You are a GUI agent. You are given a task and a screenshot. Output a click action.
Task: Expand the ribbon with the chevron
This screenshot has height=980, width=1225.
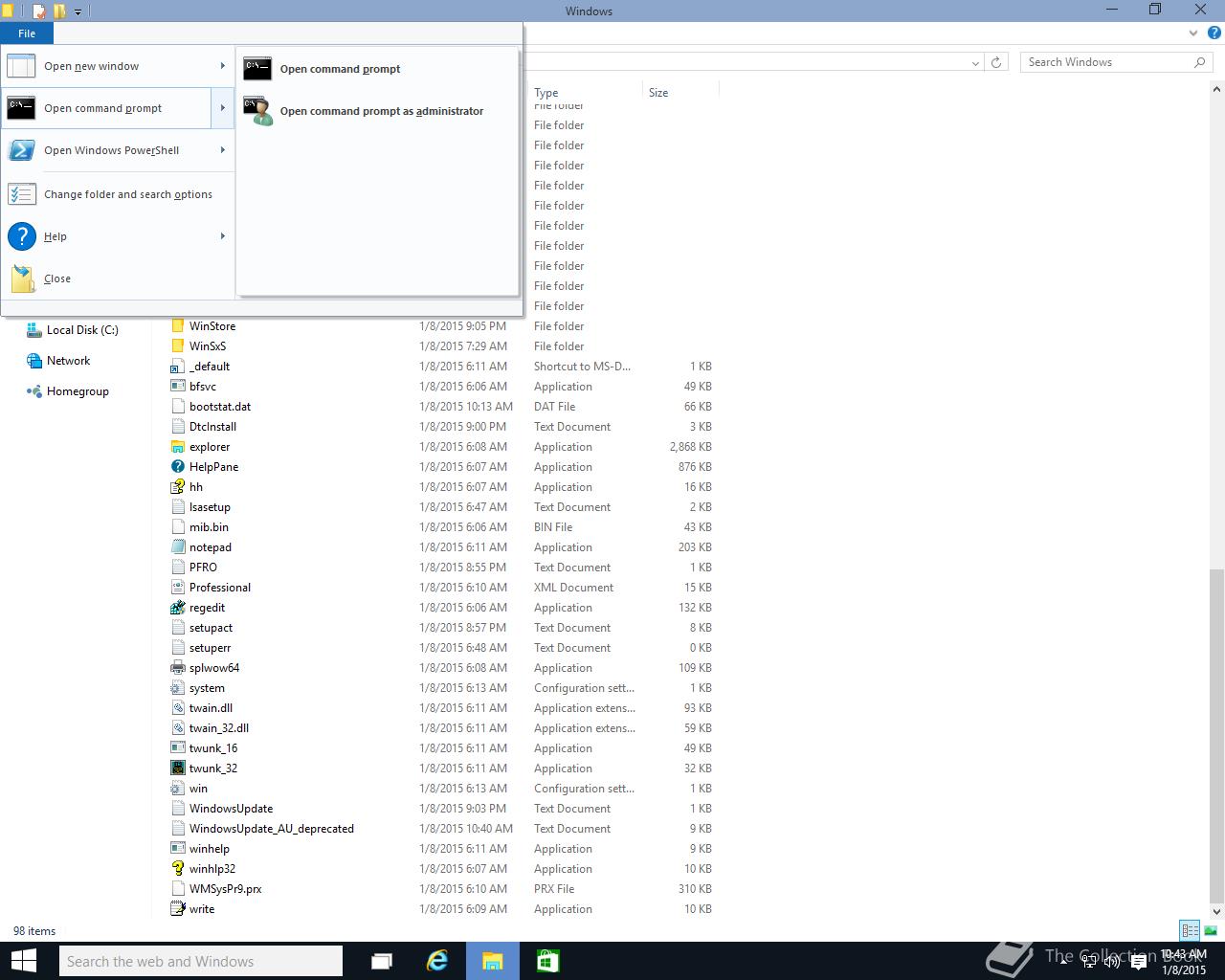click(1193, 33)
